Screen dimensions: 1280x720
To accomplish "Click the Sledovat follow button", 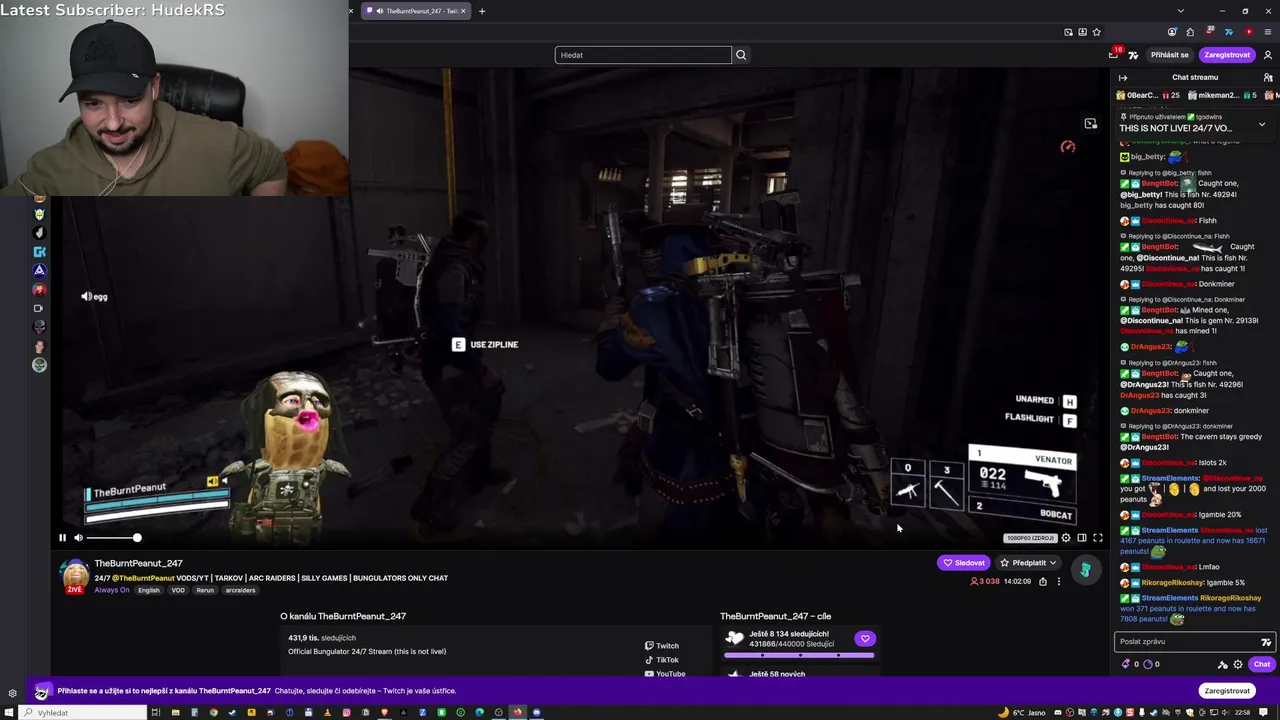I will click(x=964, y=563).
